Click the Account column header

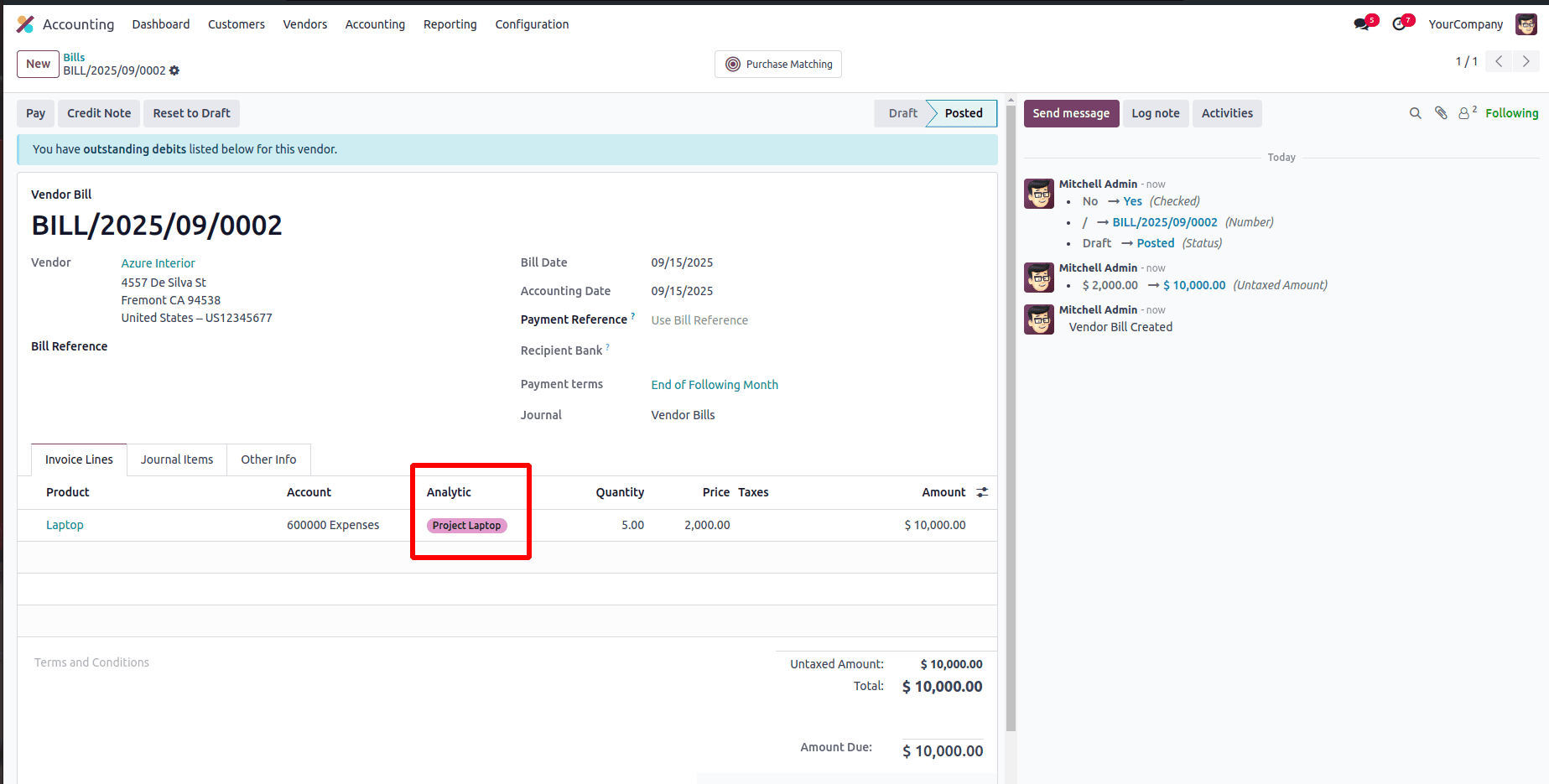[309, 492]
